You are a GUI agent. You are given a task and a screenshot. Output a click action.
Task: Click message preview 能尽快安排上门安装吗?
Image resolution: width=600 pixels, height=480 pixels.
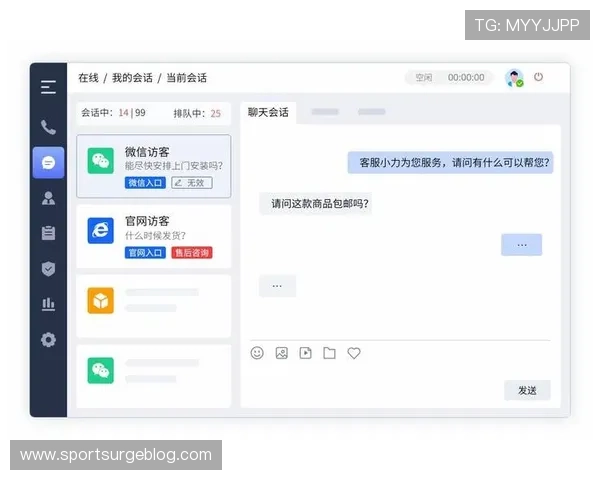click(x=174, y=166)
